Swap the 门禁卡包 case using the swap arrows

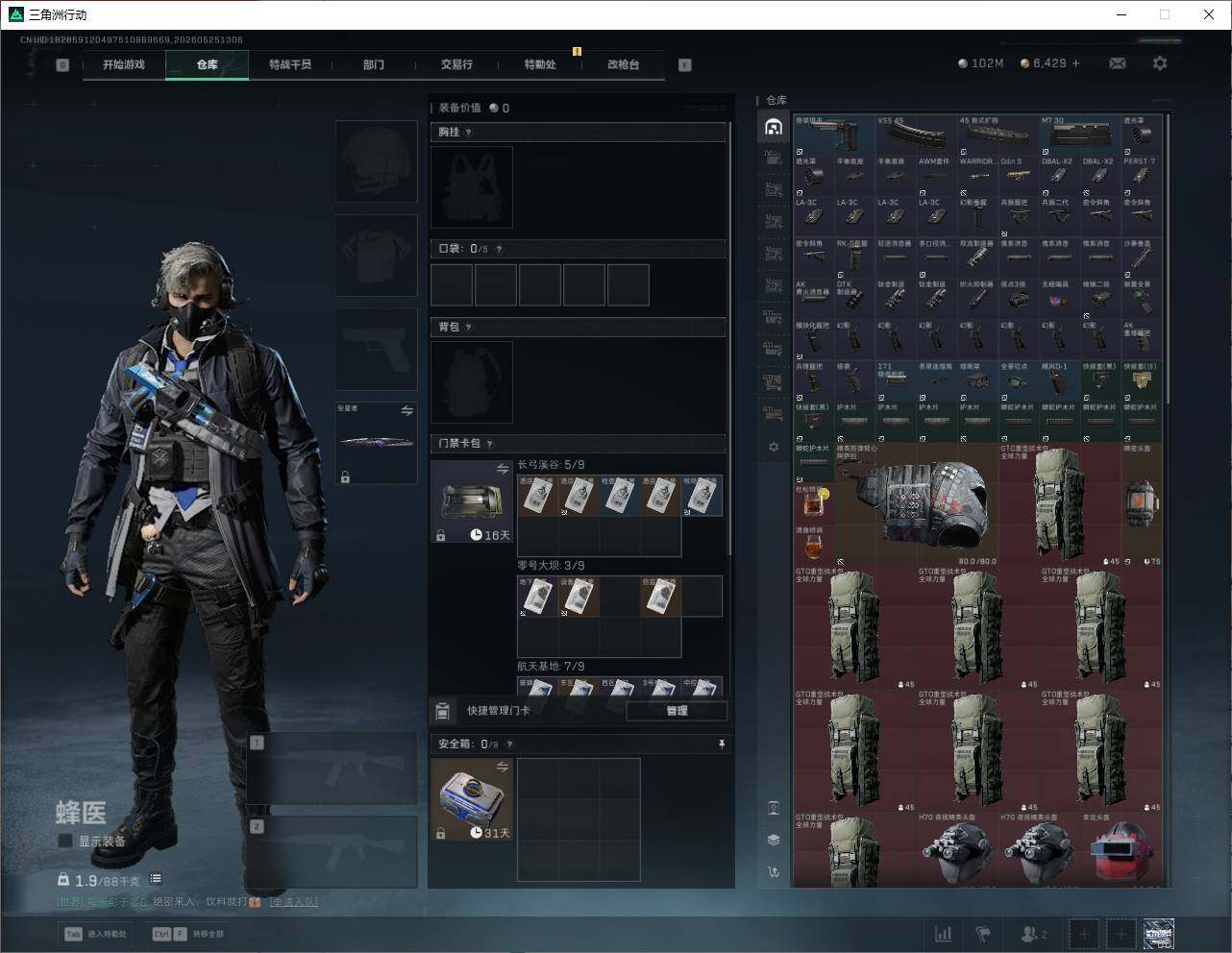point(503,469)
